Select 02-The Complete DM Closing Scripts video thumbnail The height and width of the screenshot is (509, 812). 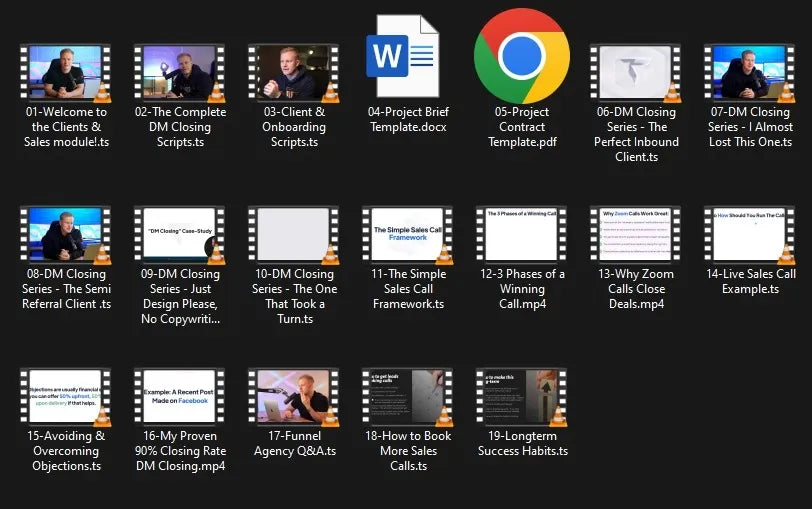click(x=179, y=73)
